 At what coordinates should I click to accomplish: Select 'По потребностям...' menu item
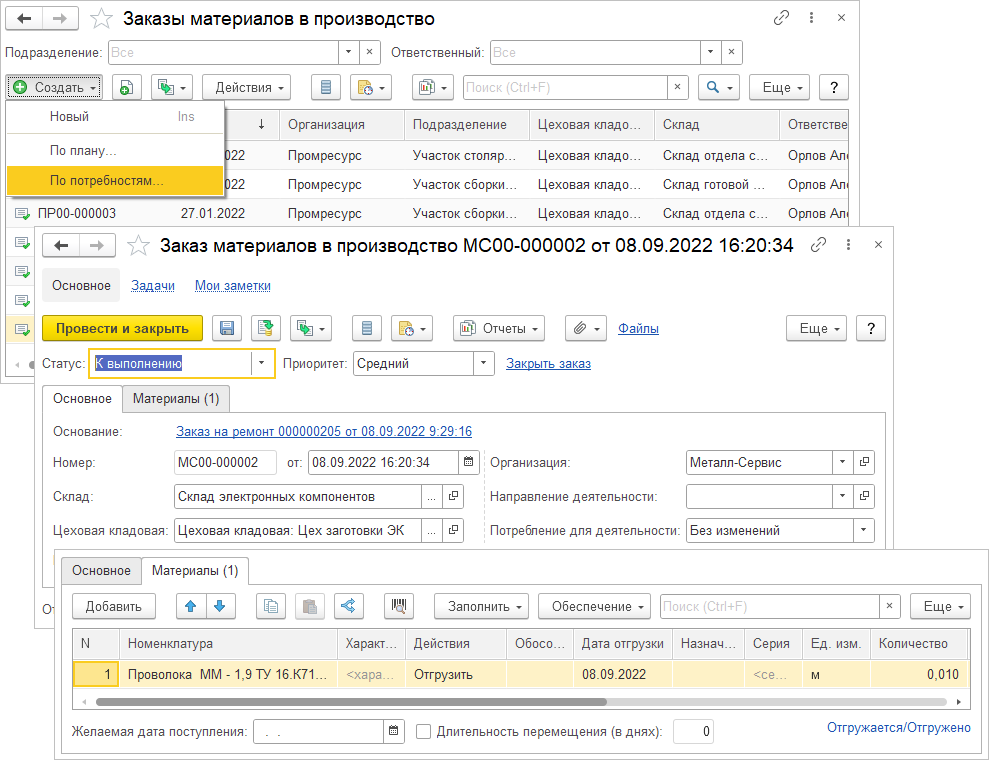[x=107, y=180]
